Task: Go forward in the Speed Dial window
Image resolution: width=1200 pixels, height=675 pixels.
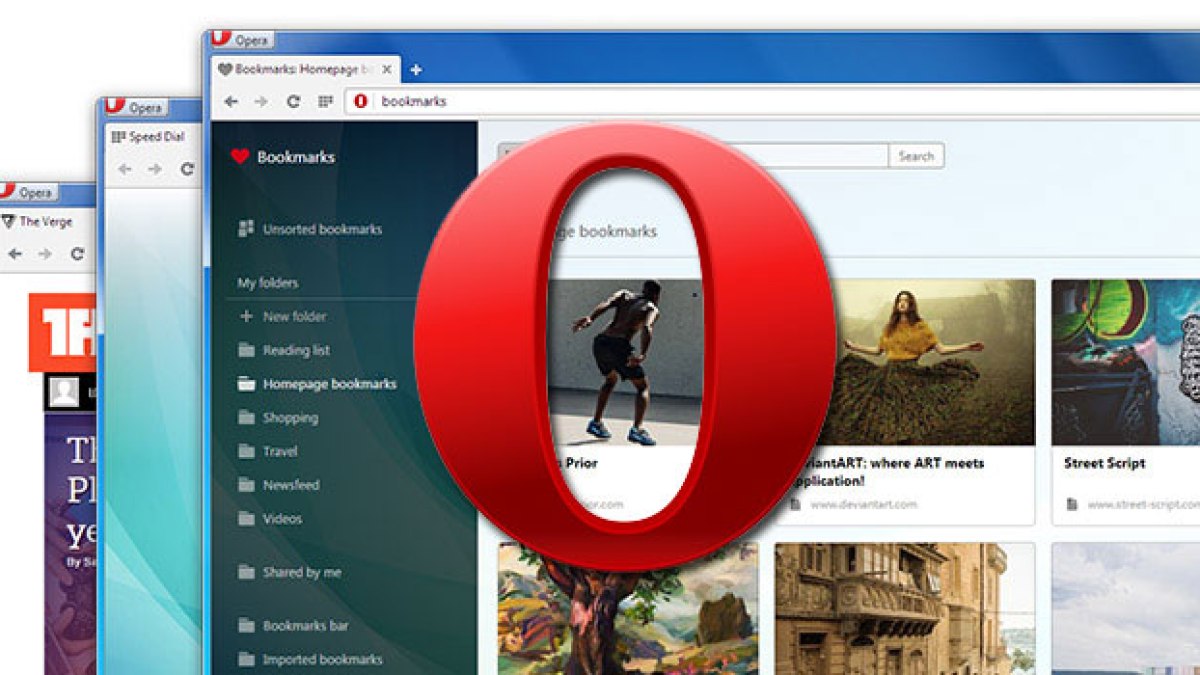Action: tap(155, 169)
